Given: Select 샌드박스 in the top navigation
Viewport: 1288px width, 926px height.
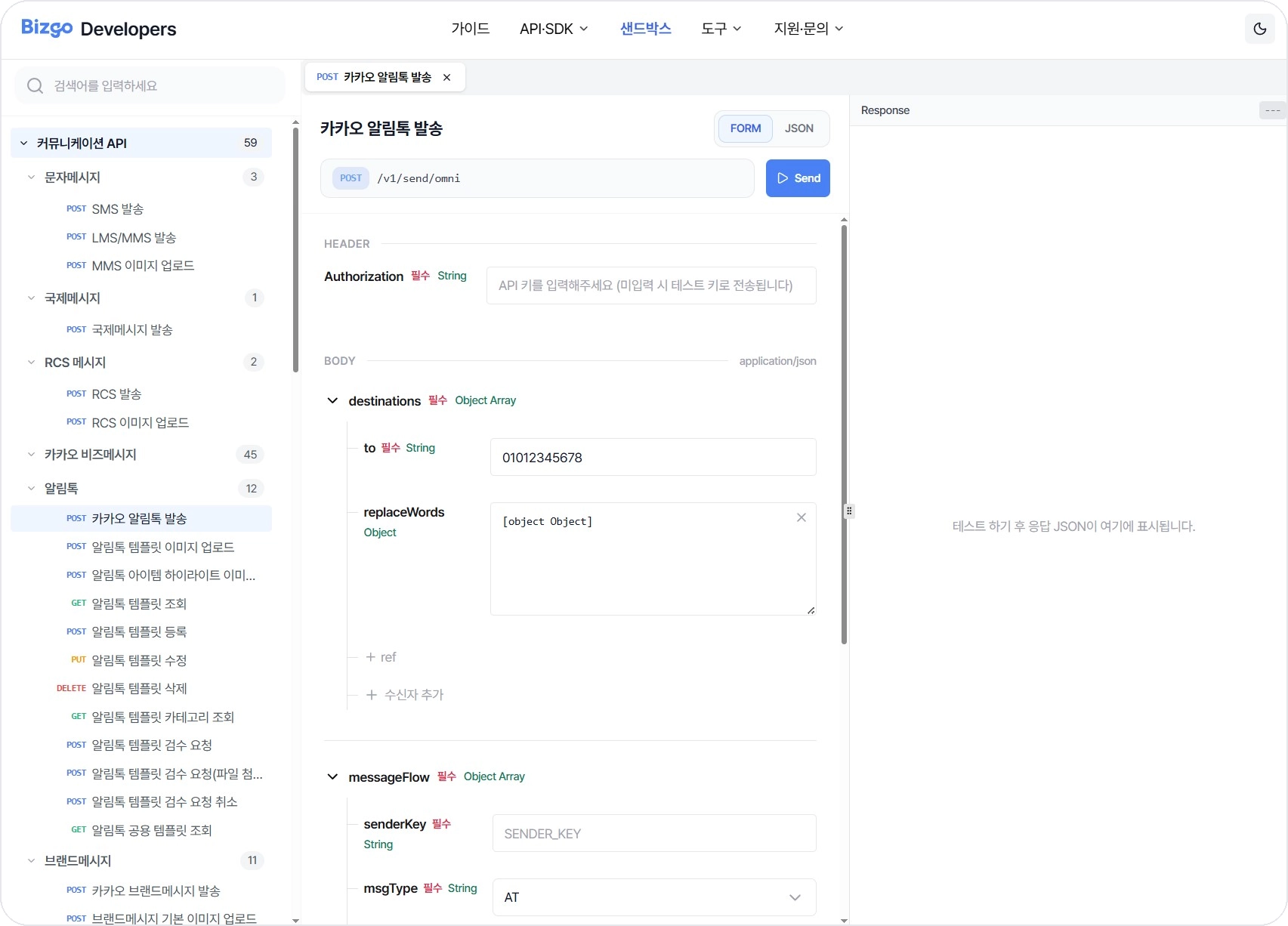Looking at the screenshot, I should pyautogui.click(x=644, y=29).
